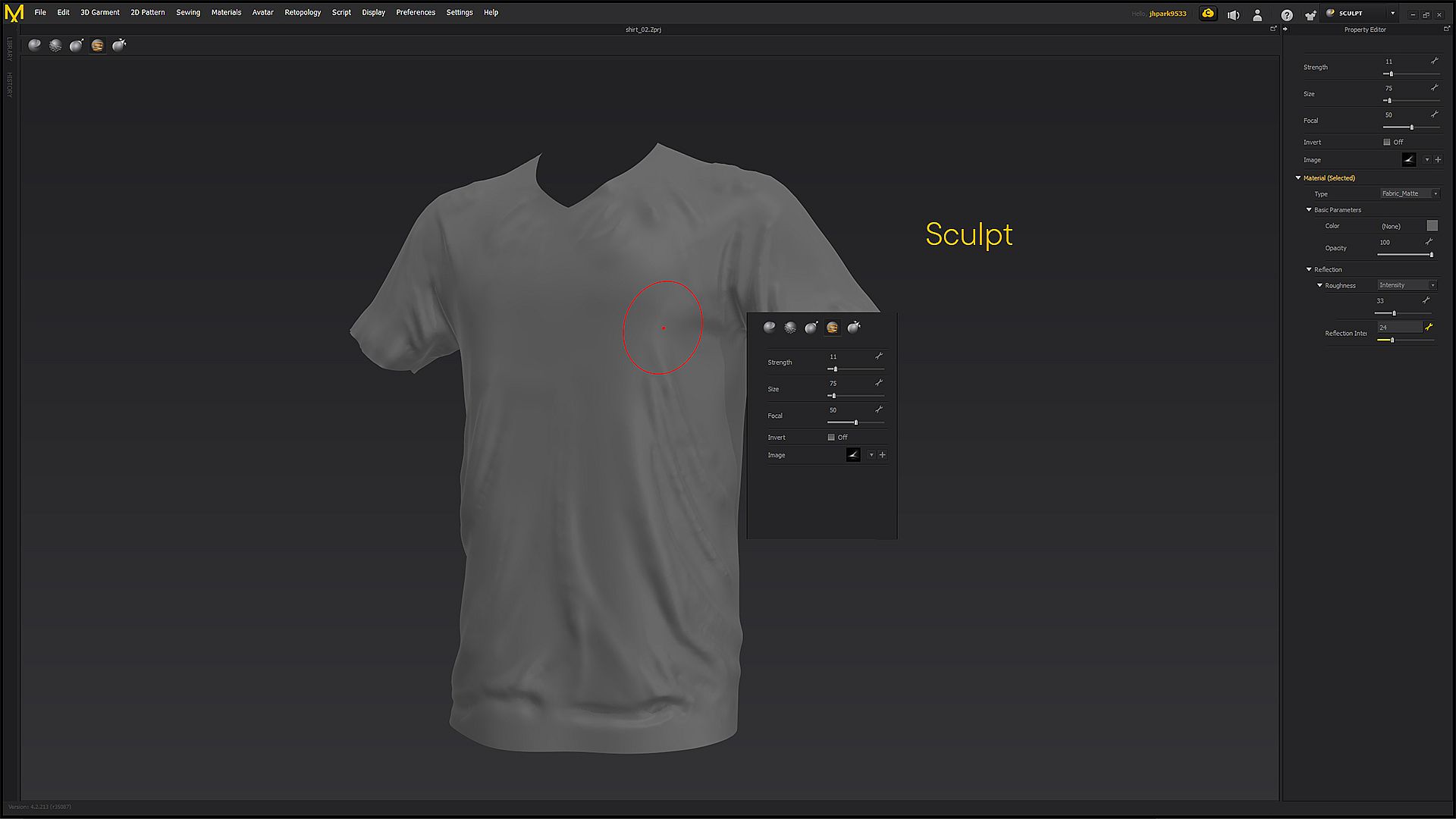The width and height of the screenshot is (1456, 819).
Task: Click the Color swatch under Basic Parameters
Action: click(1432, 226)
